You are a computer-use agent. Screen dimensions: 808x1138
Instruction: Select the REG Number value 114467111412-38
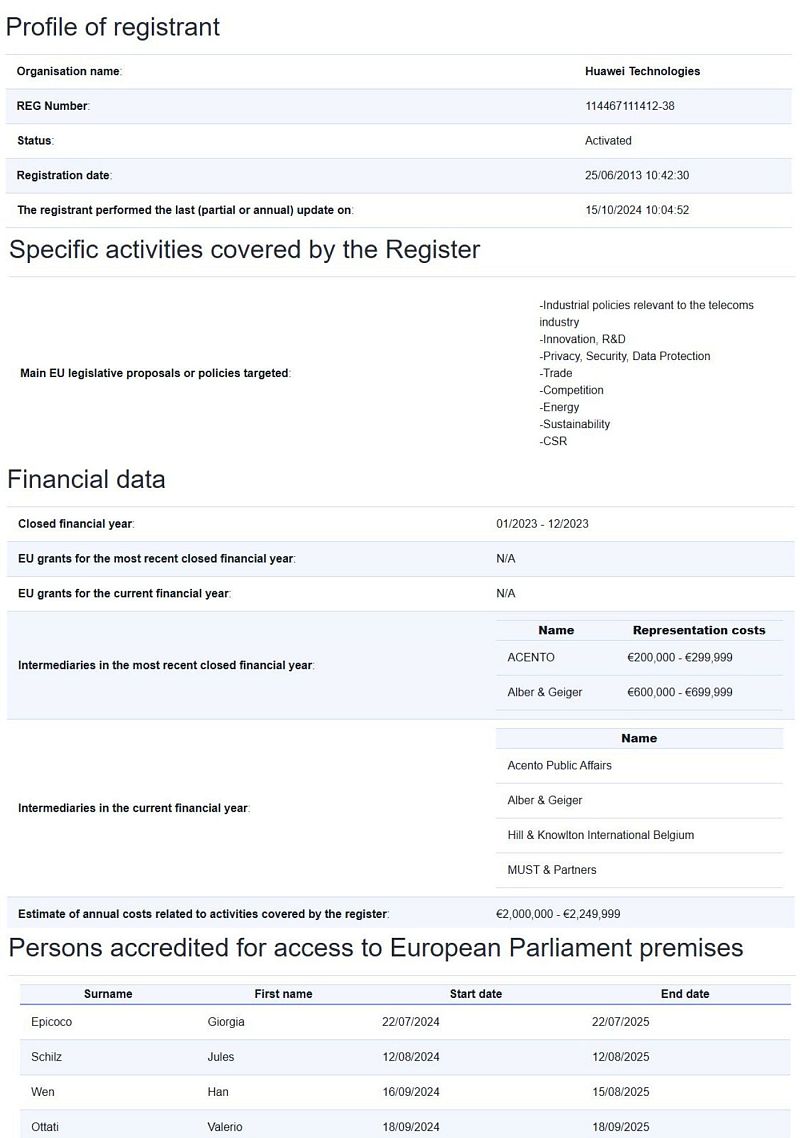pos(629,106)
